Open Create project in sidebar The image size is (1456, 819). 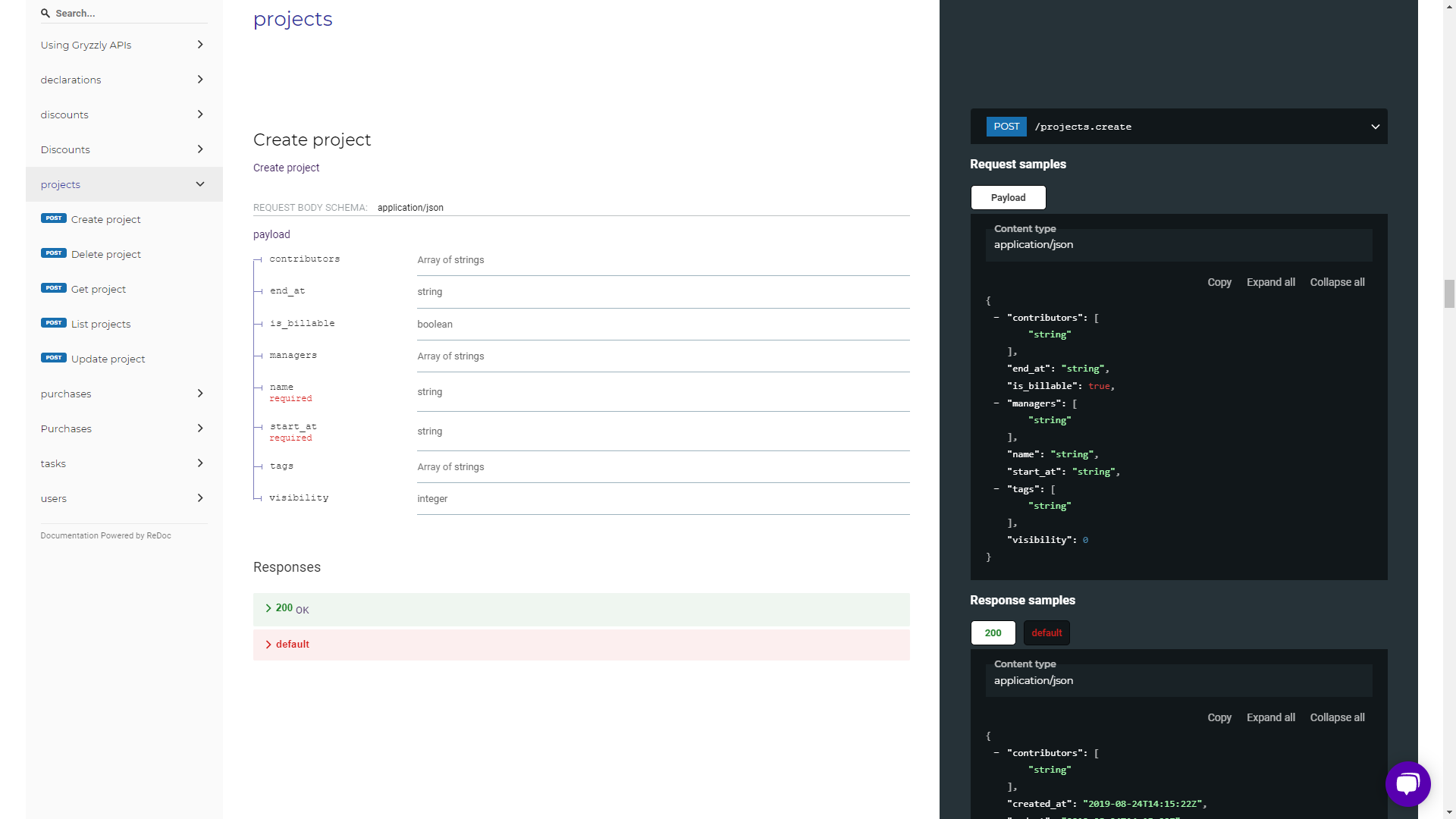pos(124,219)
